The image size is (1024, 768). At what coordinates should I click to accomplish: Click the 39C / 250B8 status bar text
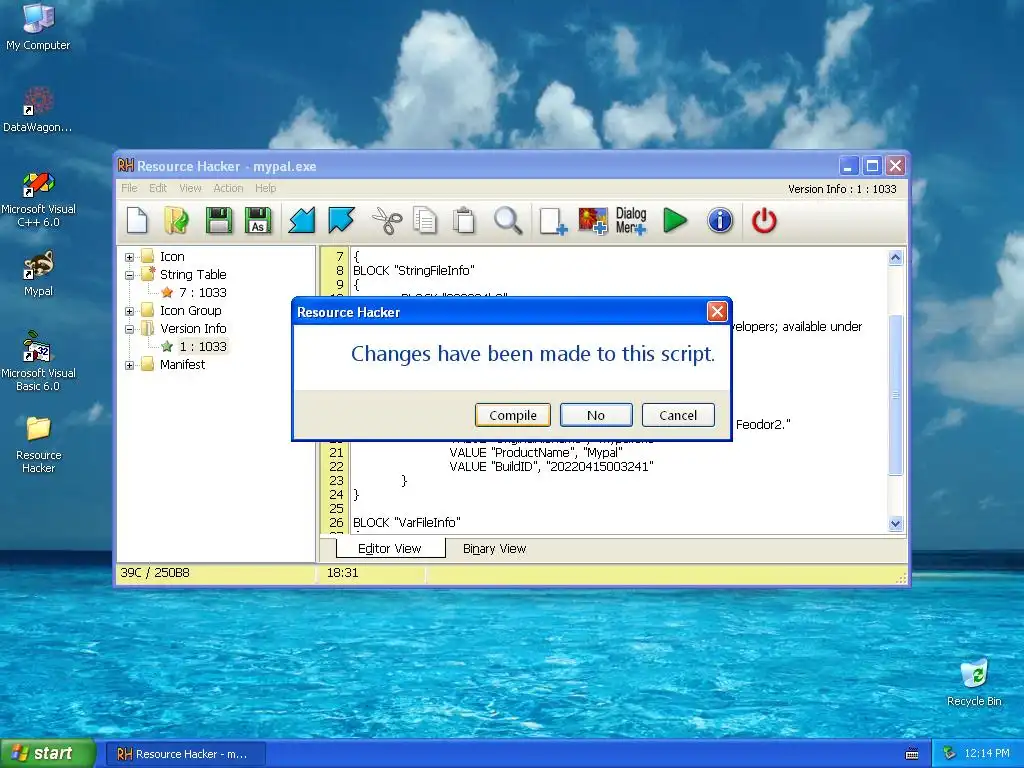click(x=155, y=573)
